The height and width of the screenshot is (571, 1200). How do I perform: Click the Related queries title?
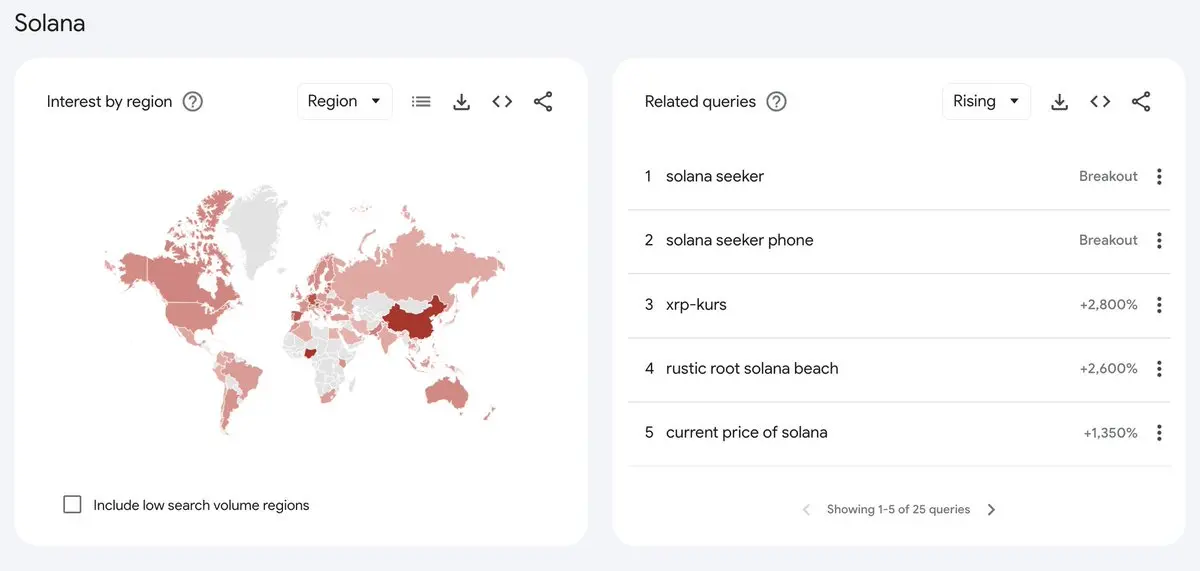[x=700, y=101]
